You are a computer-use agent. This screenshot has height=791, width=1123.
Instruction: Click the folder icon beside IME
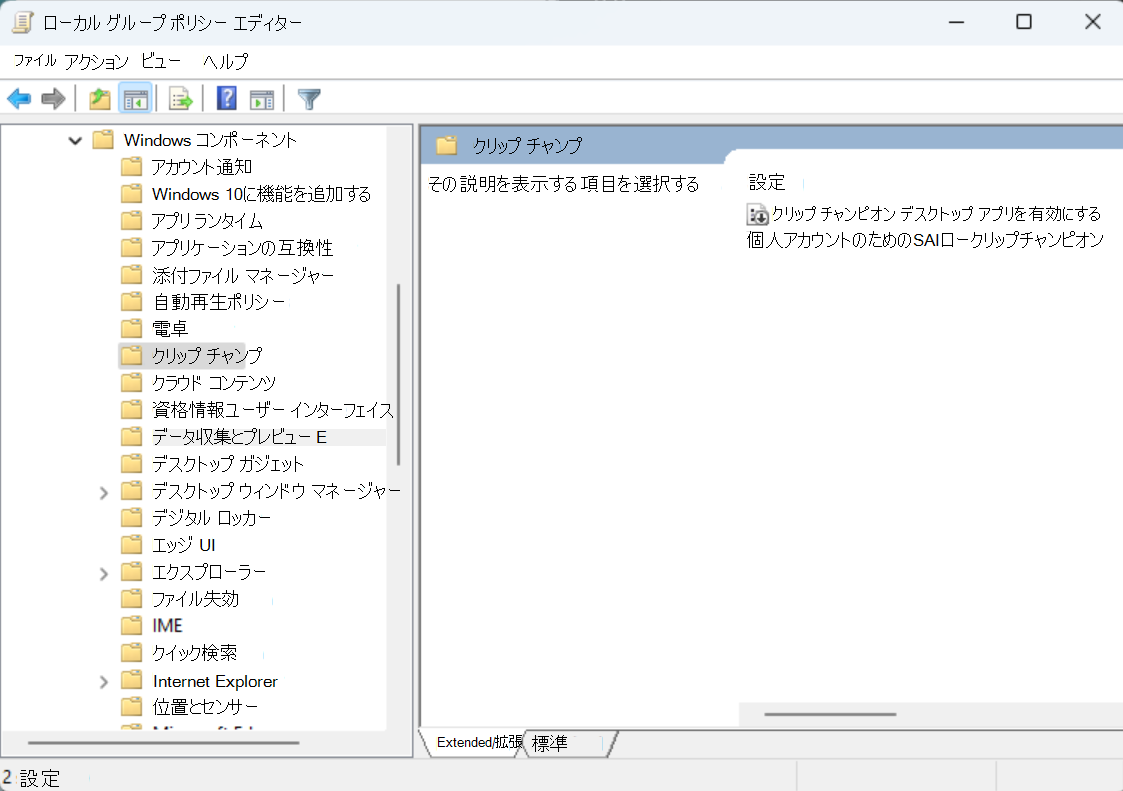[x=131, y=625]
